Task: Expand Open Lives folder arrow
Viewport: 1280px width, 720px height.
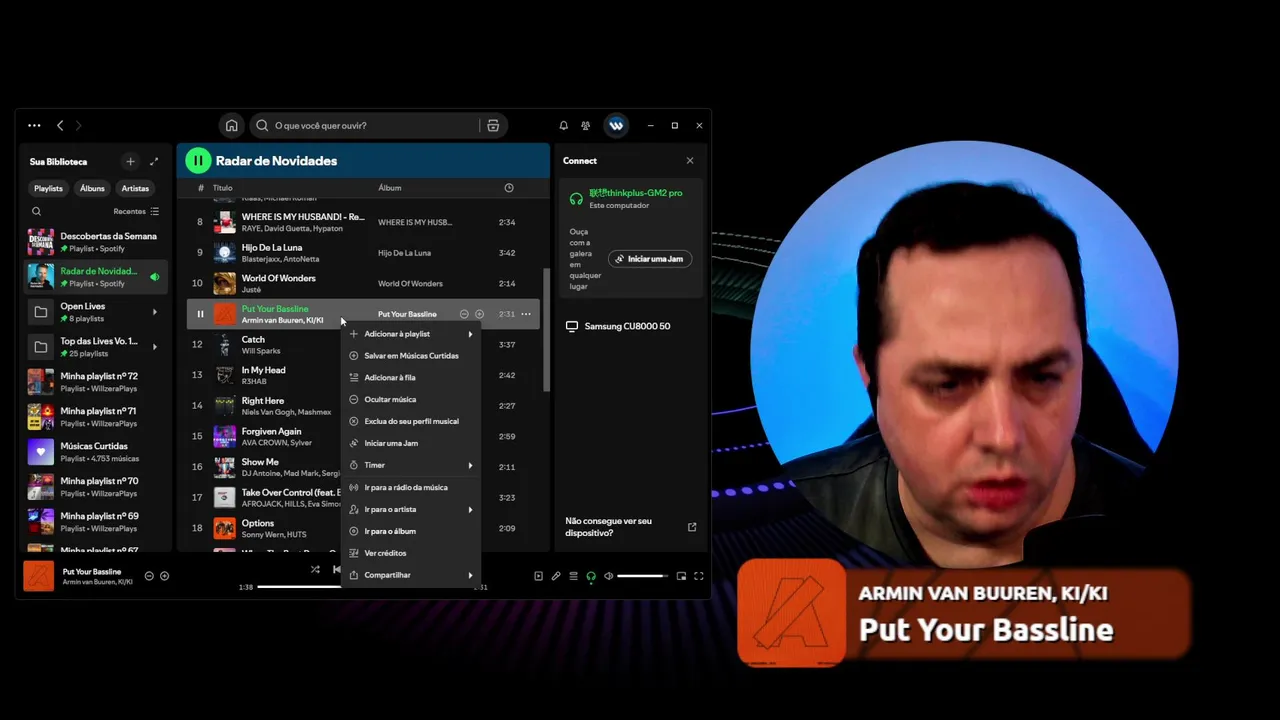Action: (154, 312)
